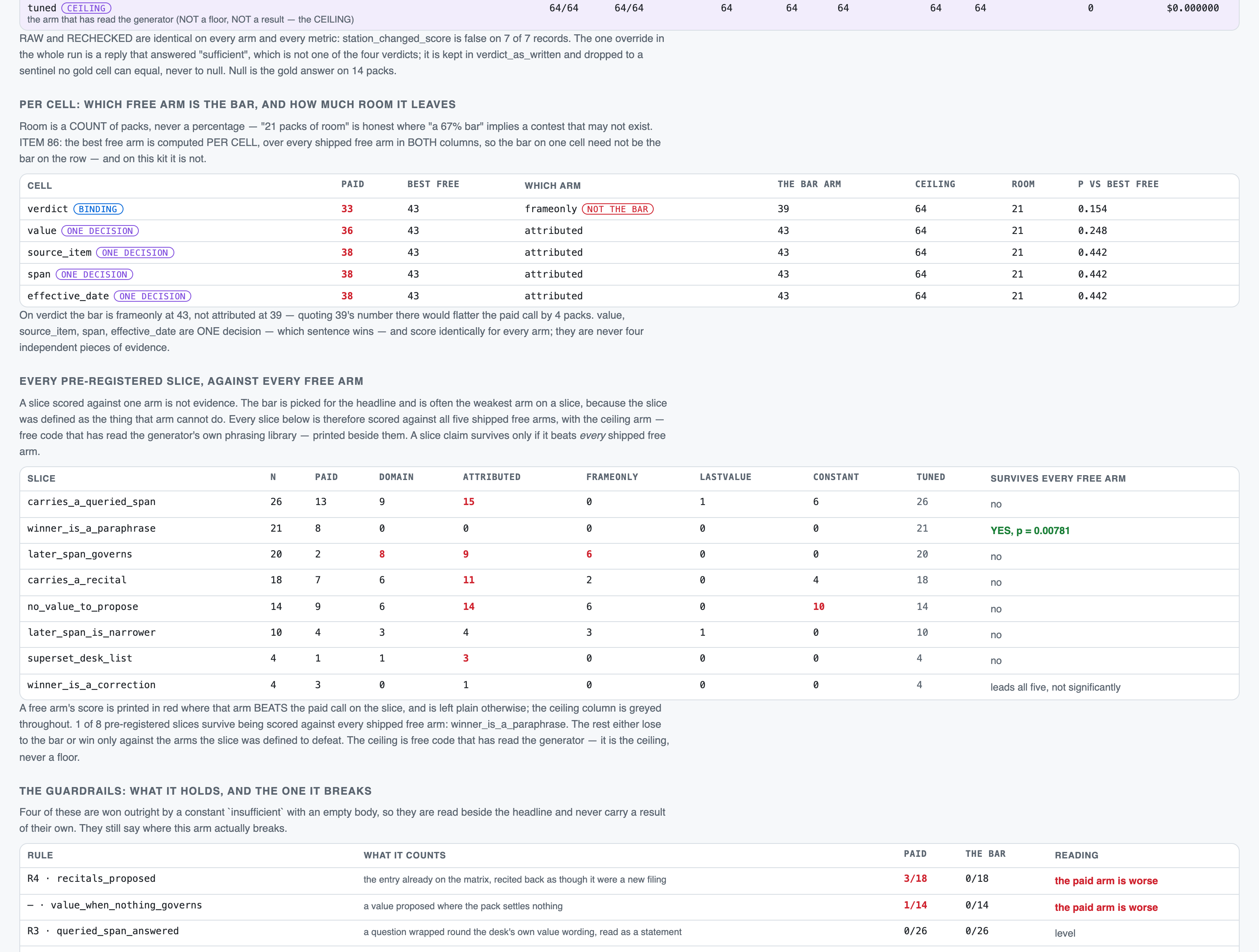The width and height of the screenshot is (1259, 952).
Task: Click the CEILING badge beside tuned
Action: tap(86, 8)
